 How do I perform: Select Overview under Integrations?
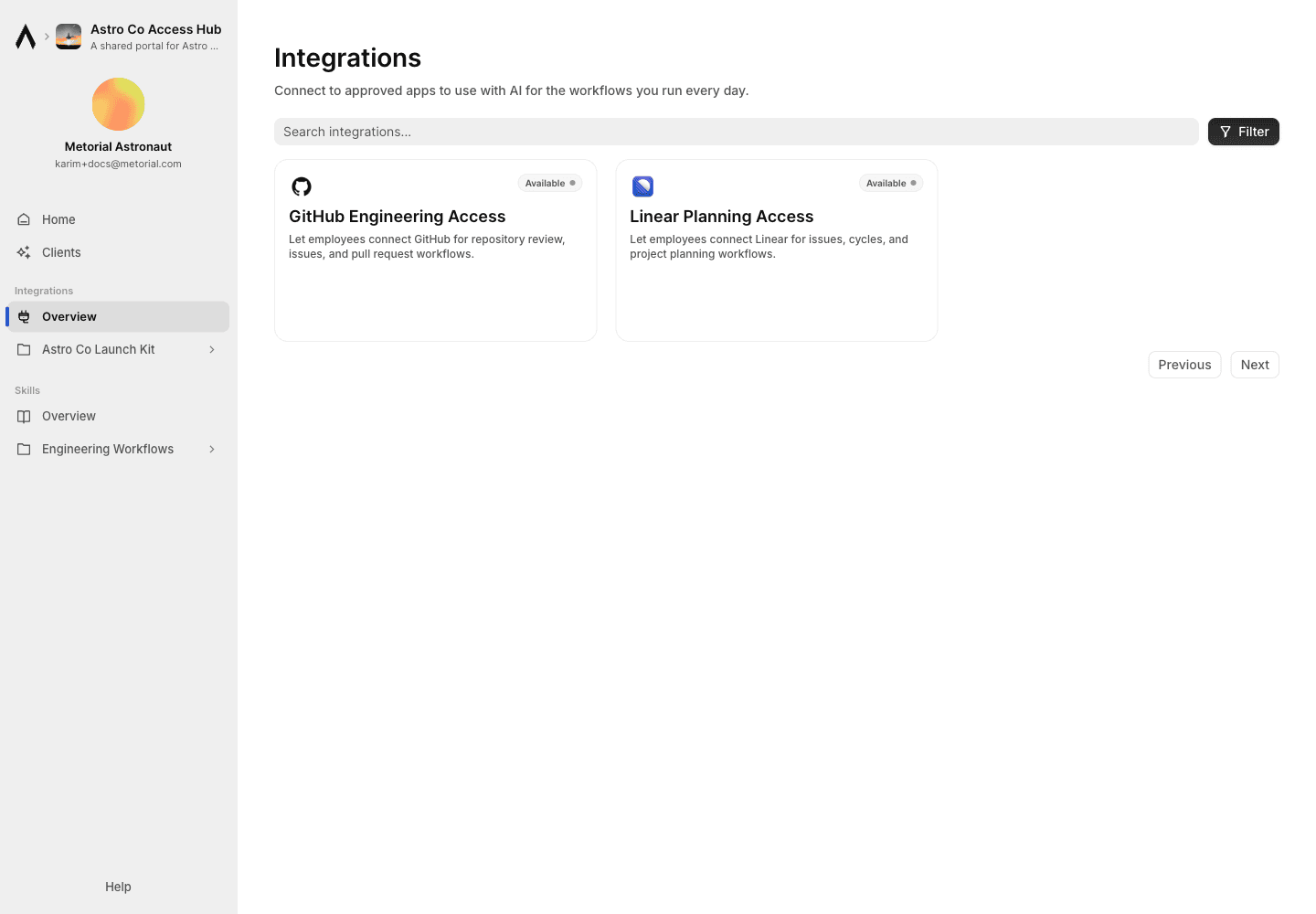click(x=118, y=316)
